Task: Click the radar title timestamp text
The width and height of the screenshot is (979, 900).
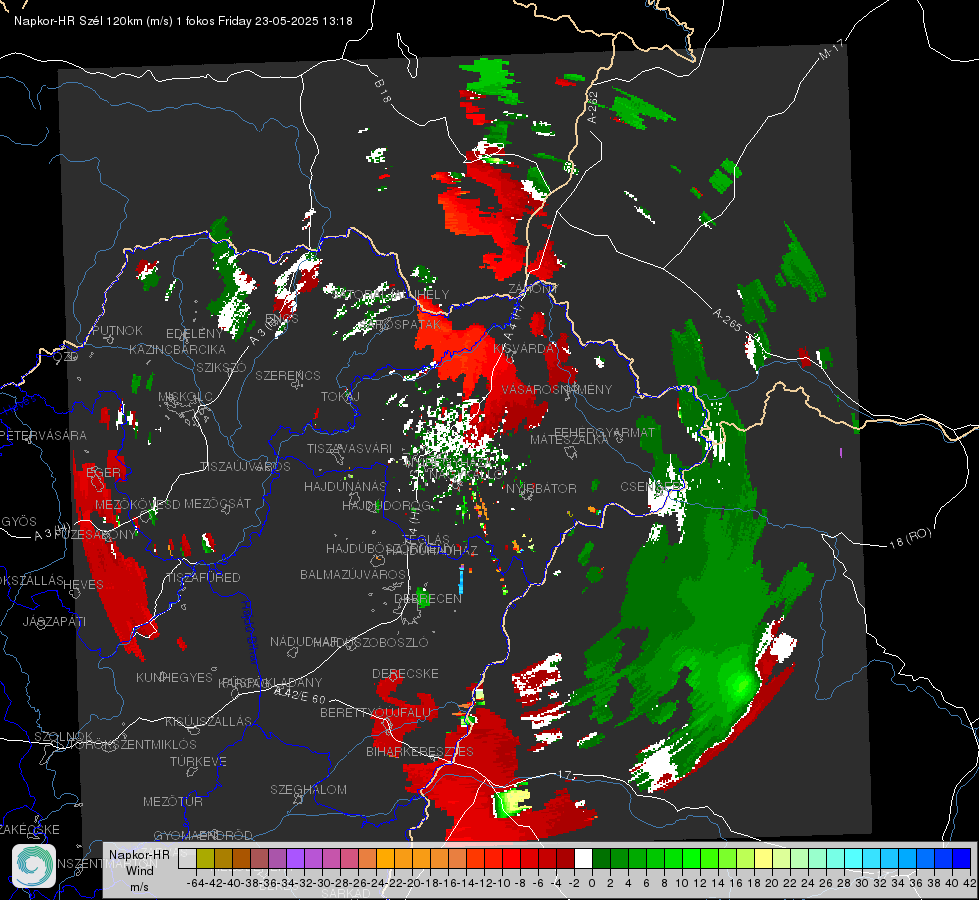Action: [x=183, y=21]
